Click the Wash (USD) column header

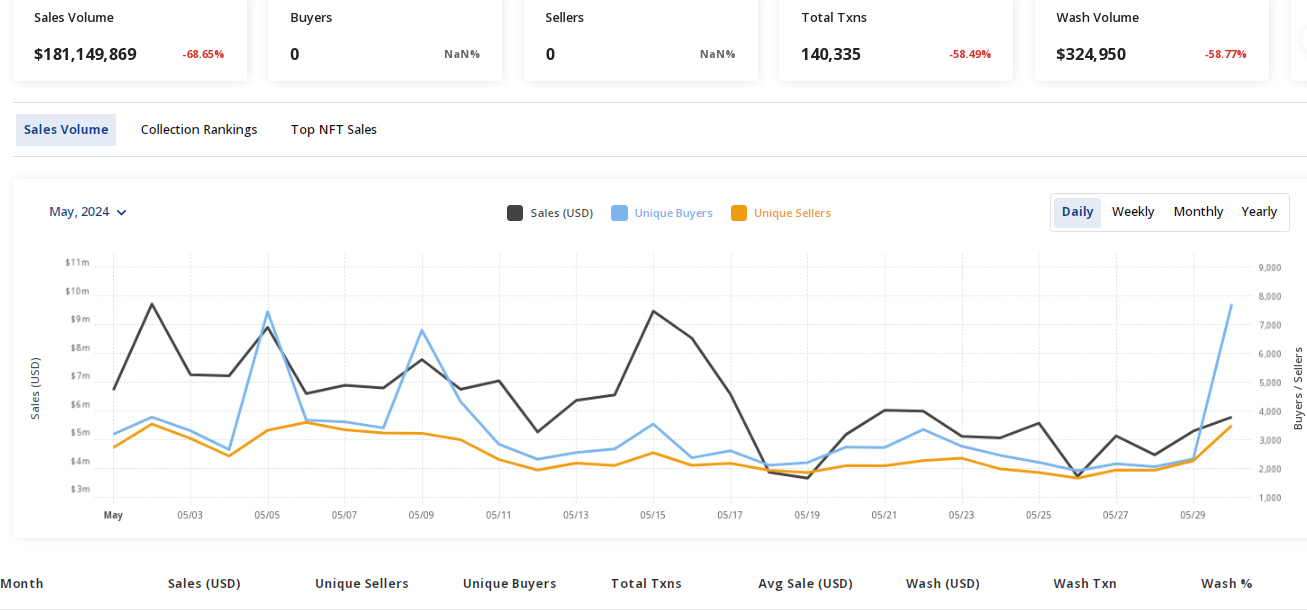click(x=943, y=584)
